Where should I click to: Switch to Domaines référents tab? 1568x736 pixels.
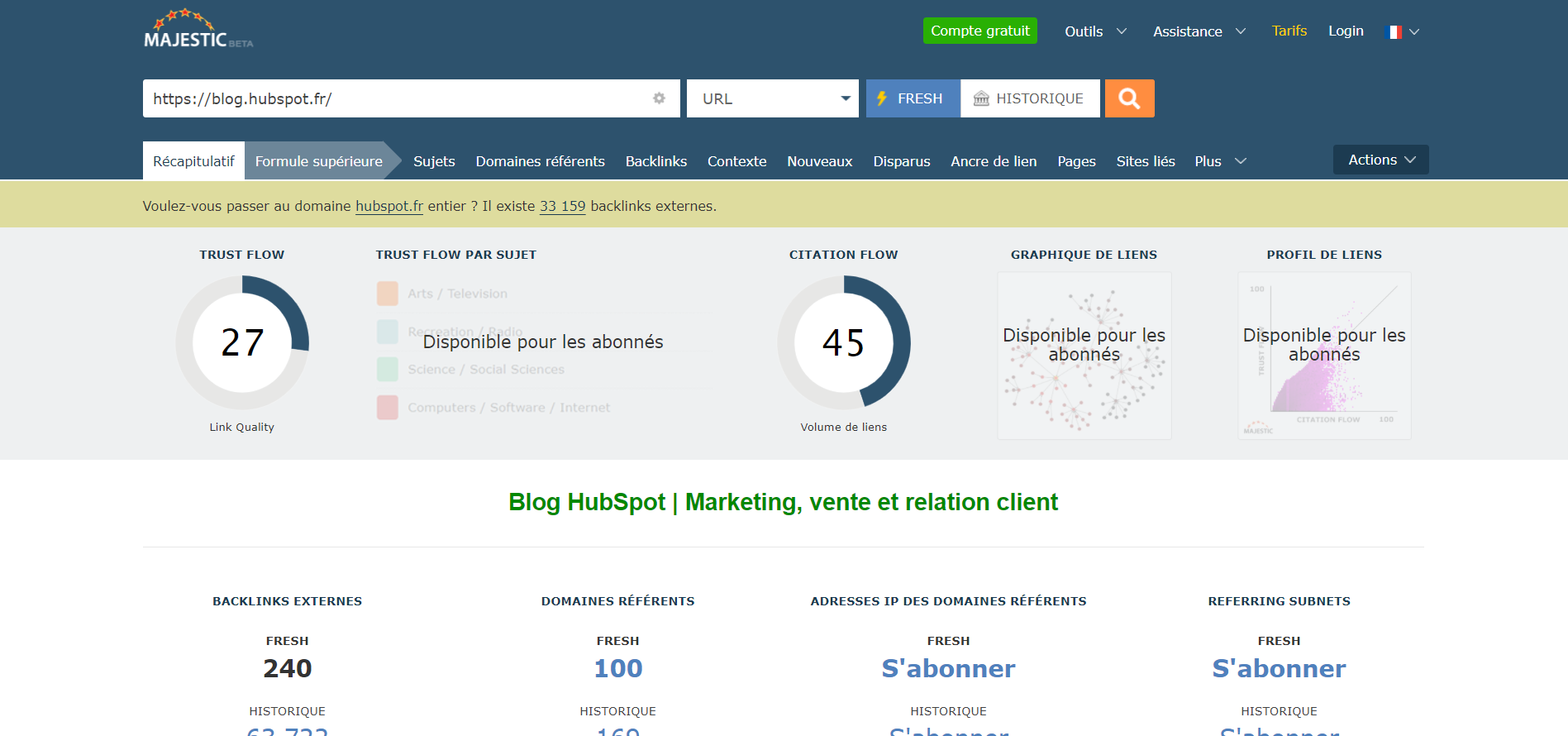click(x=540, y=161)
